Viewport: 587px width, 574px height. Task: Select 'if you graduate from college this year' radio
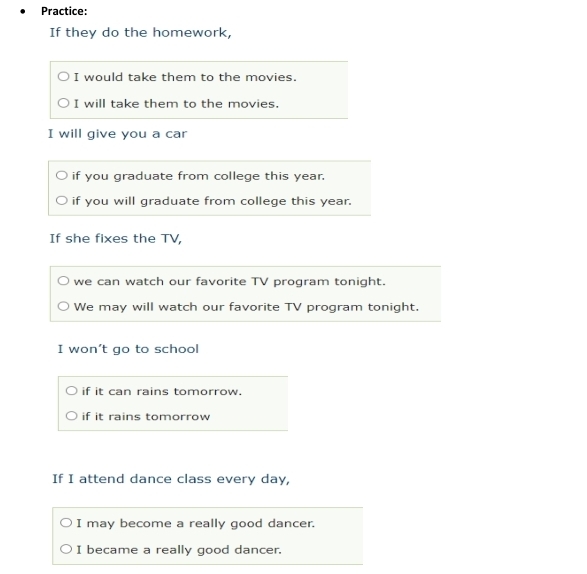point(61,175)
